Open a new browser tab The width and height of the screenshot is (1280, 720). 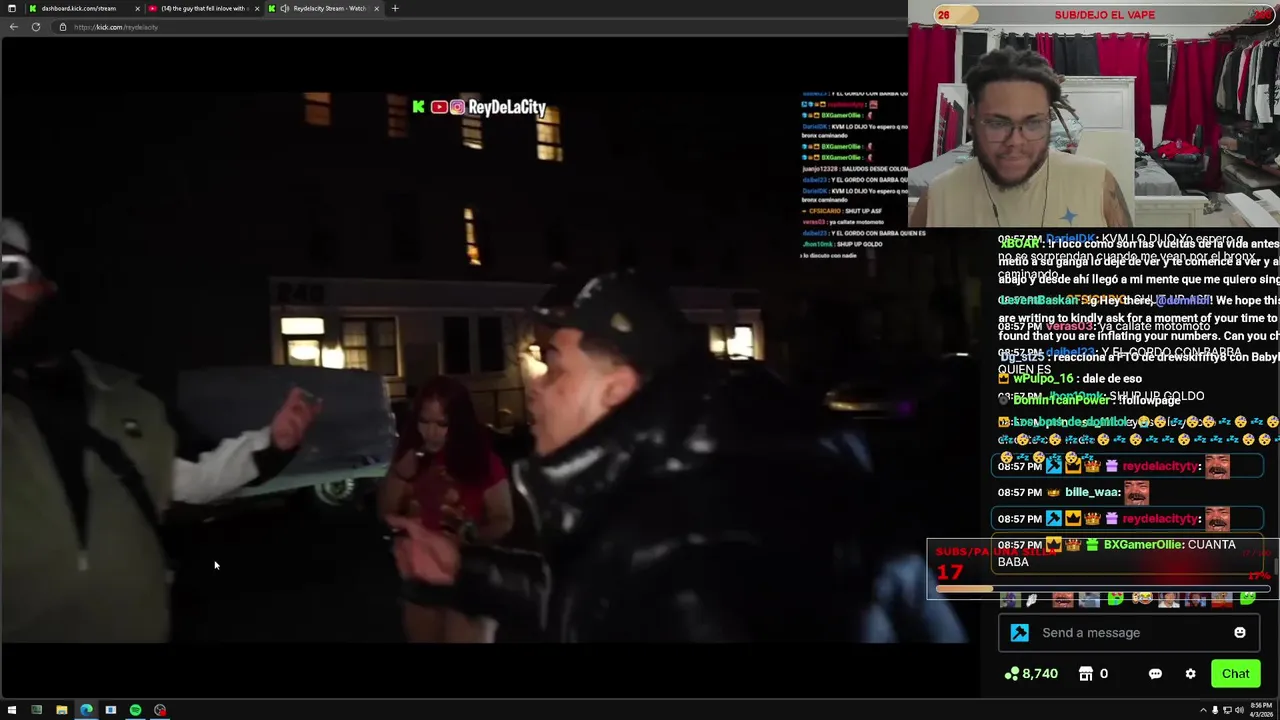[x=395, y=8]
